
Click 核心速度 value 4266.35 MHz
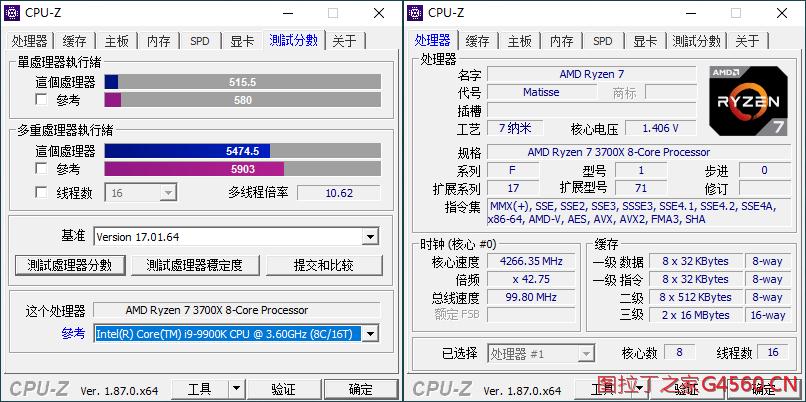(531, 261)
